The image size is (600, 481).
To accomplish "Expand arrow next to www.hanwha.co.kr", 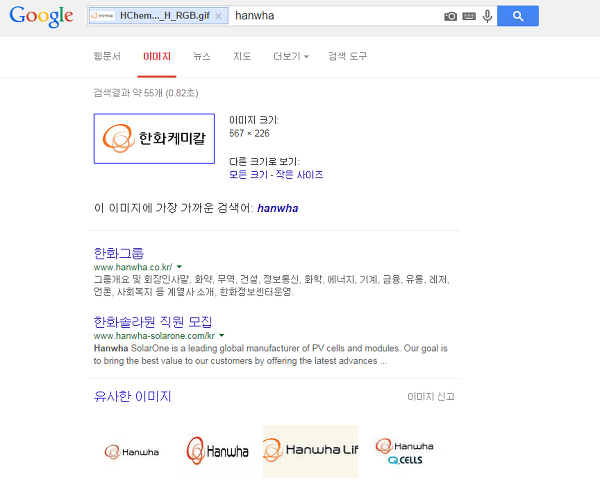I will 179,267.
